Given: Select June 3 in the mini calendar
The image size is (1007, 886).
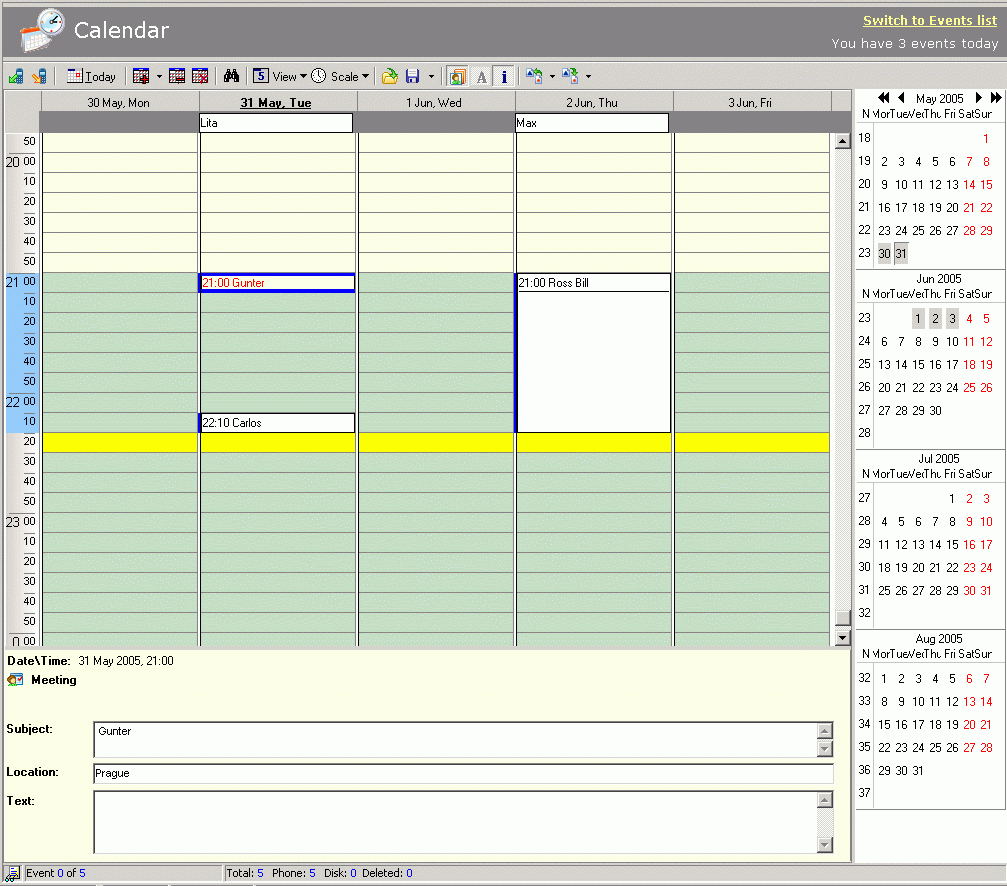Looking at the screenshot, I should (952, 318).
